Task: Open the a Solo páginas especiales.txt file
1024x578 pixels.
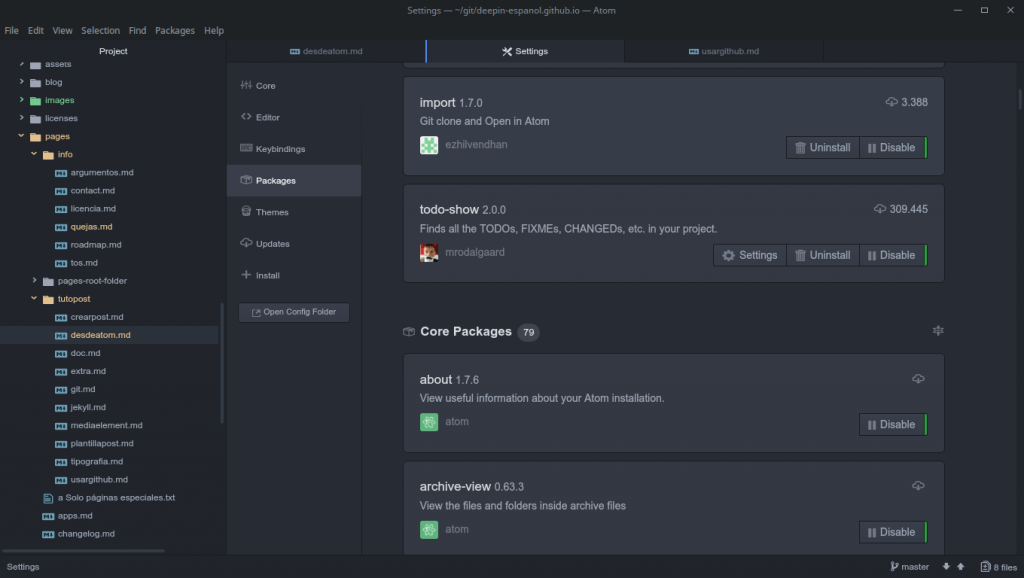Action: [x=116, y=498]
